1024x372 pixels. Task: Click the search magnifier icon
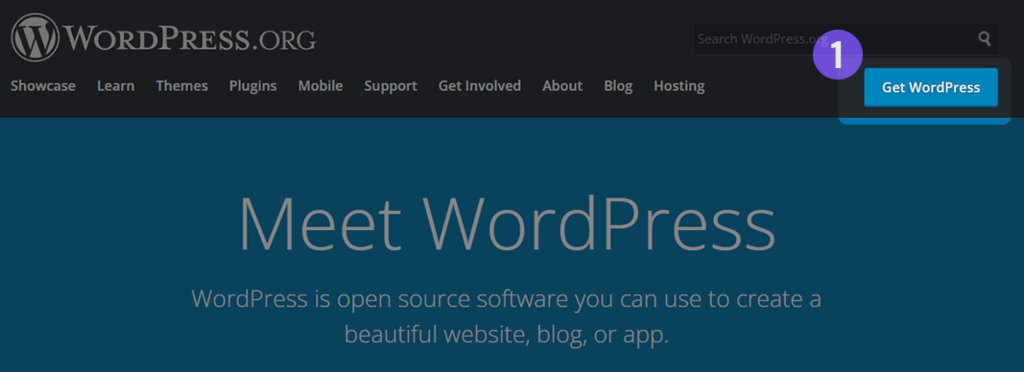point(984,39)
